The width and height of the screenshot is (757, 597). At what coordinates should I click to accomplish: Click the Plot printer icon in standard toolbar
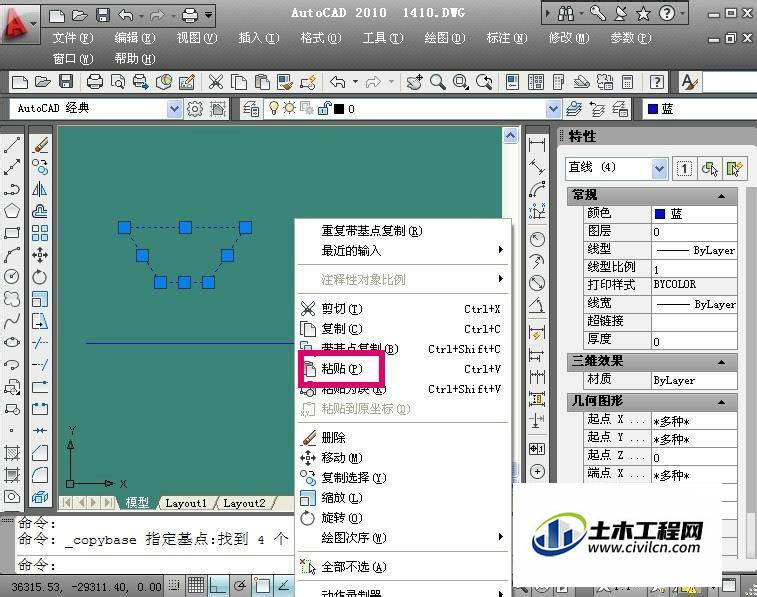pos(95,82)
